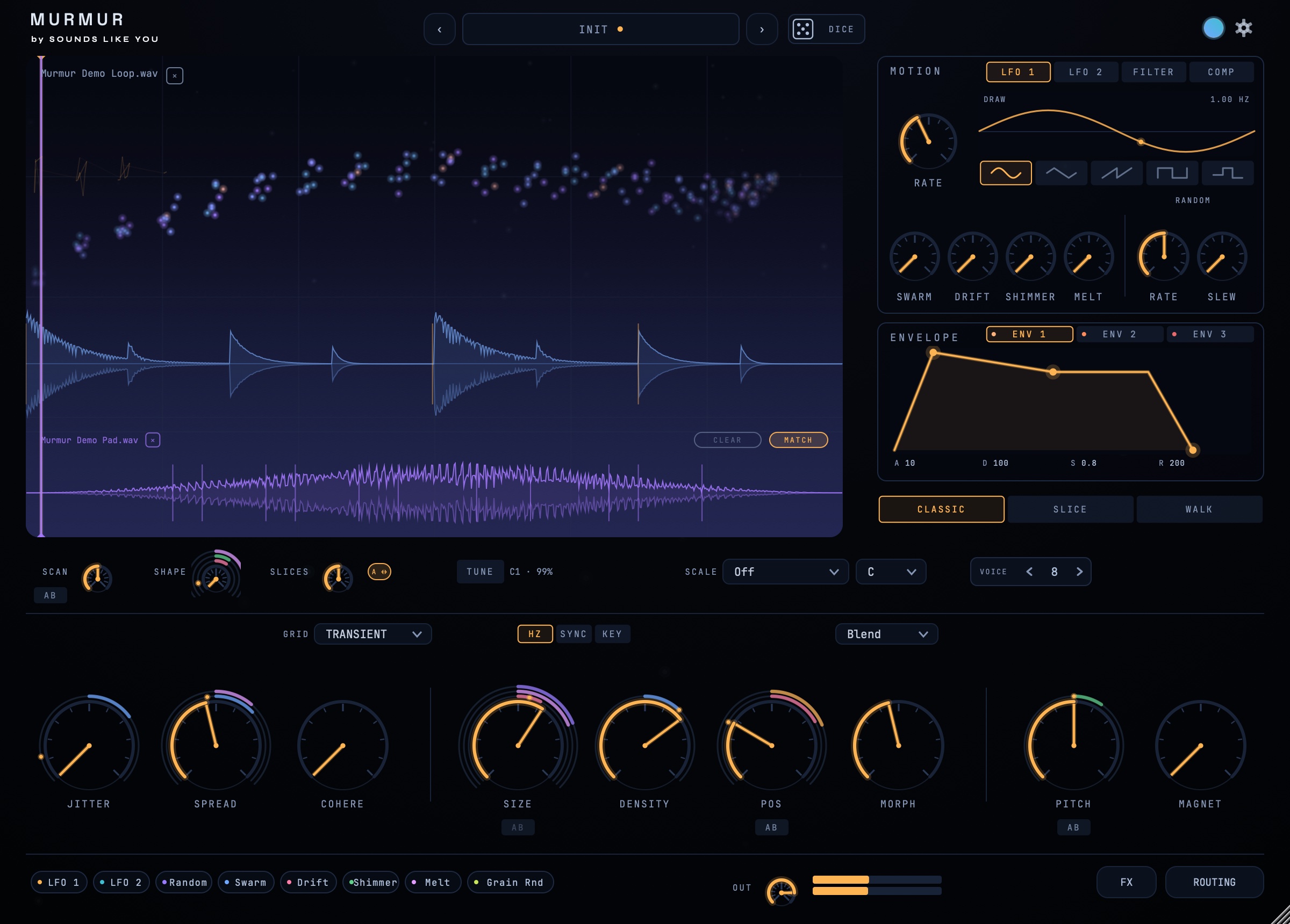Click the Swarm knob

pyautogui.click(x=914, y=256)
